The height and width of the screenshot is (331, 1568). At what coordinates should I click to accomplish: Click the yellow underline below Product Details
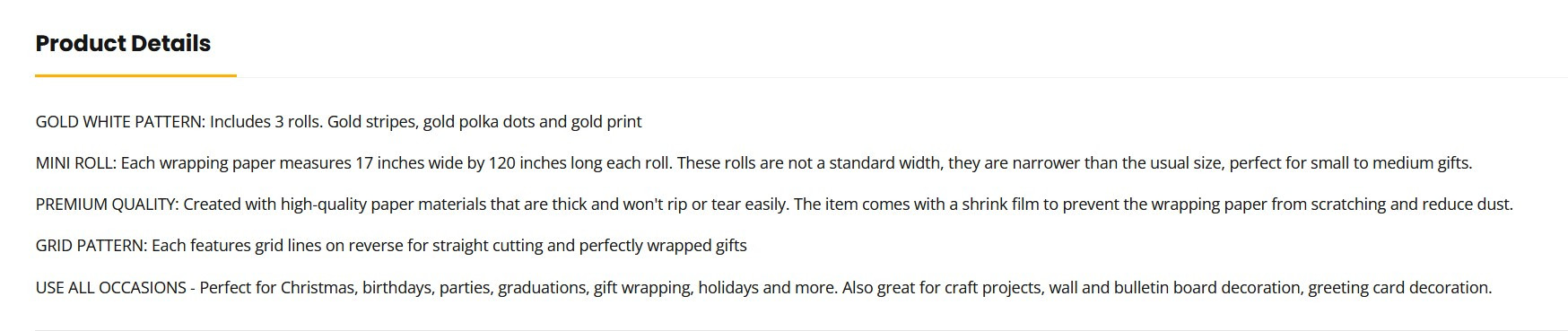click(x=135, y=76)
